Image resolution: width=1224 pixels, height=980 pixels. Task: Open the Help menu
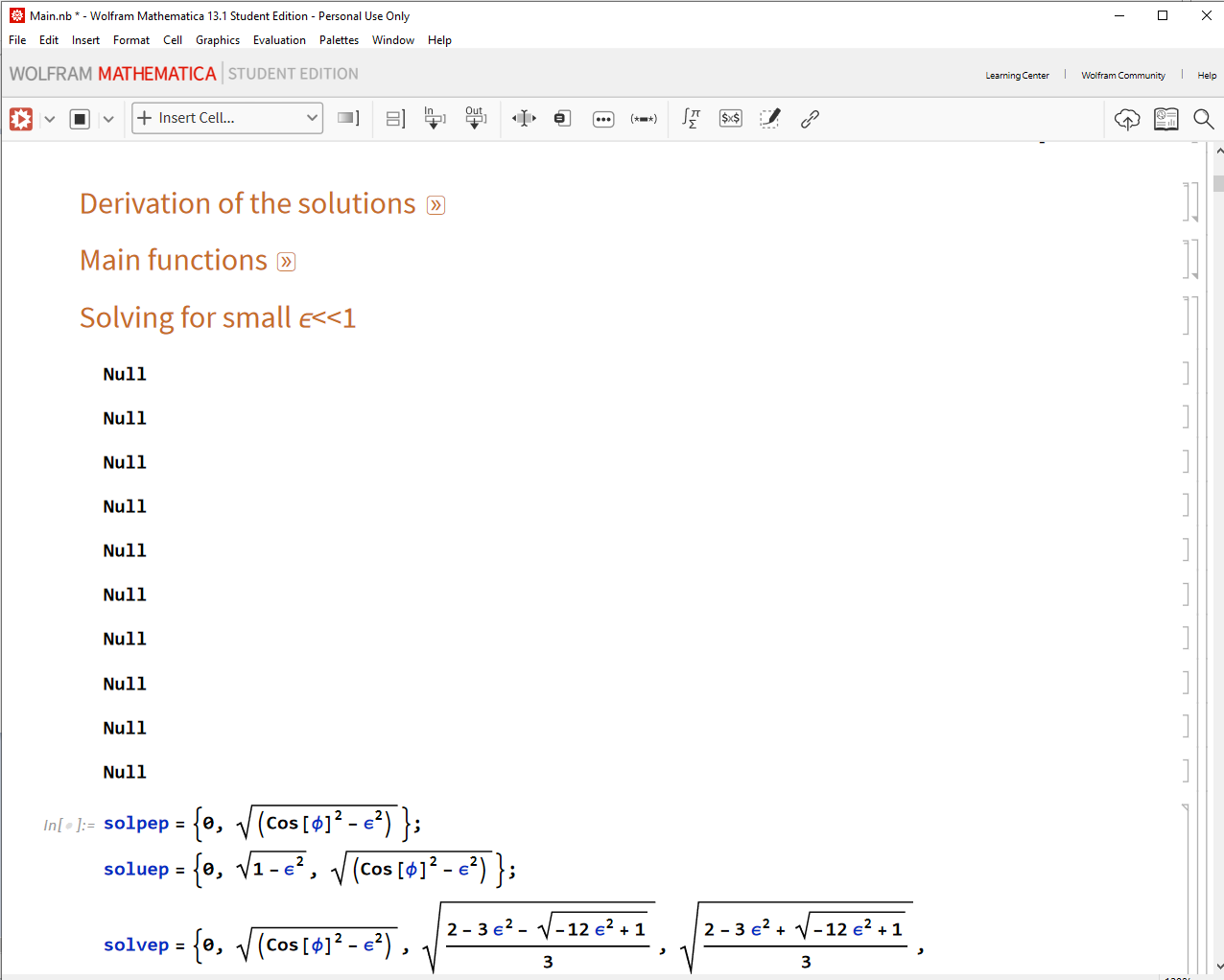tap(439, 40)
